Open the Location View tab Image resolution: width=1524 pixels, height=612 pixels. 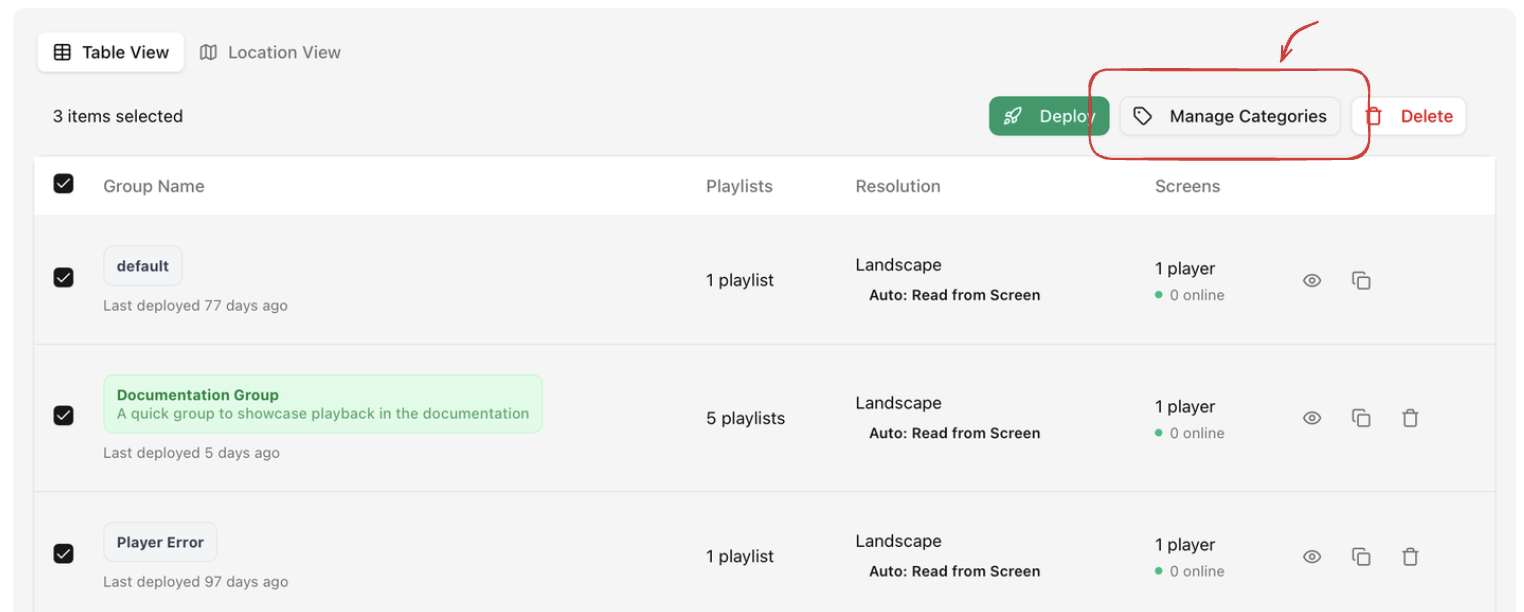pos(270,52)
